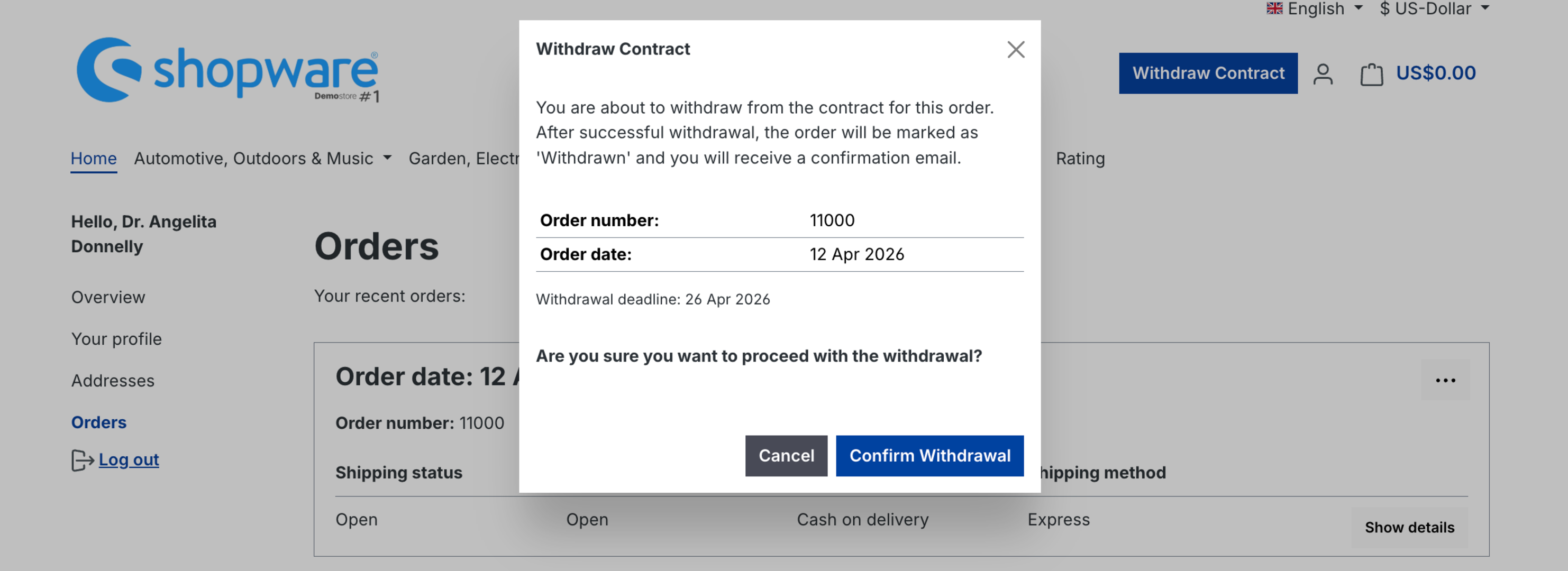
Task: Click the log out arrow icon
Action: pyautogui.click(x=82, y=461)
